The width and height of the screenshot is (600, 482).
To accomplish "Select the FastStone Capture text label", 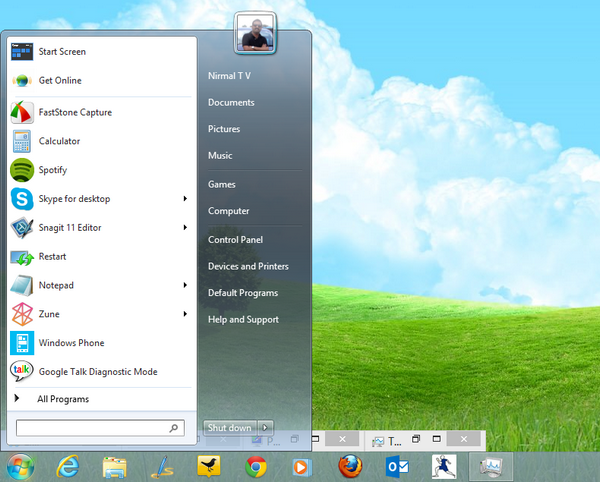I will (x=75, y=112).
